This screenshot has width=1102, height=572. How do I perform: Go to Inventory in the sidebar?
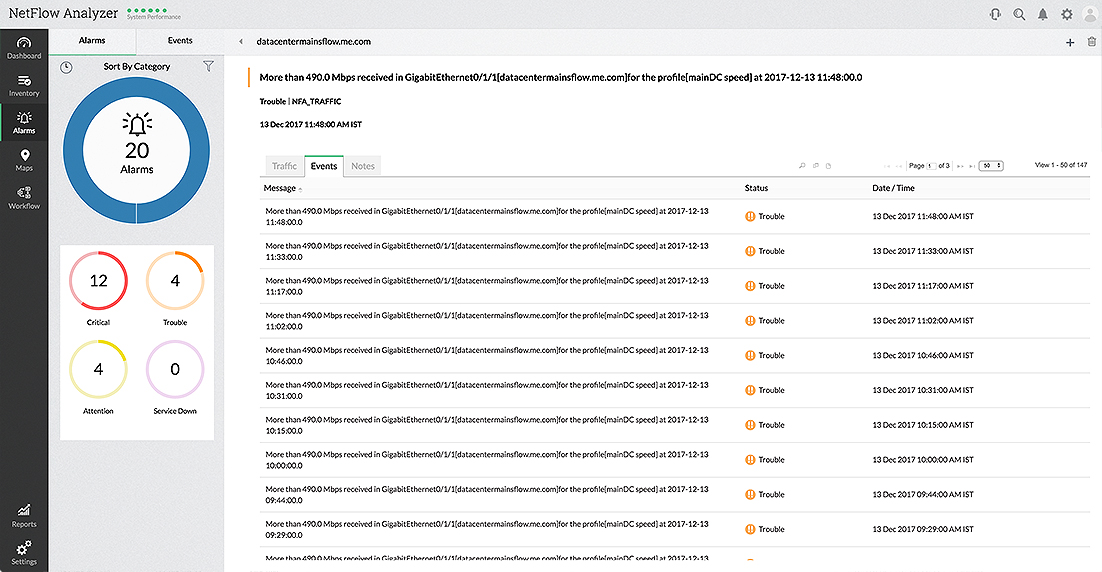click(24, 85)
